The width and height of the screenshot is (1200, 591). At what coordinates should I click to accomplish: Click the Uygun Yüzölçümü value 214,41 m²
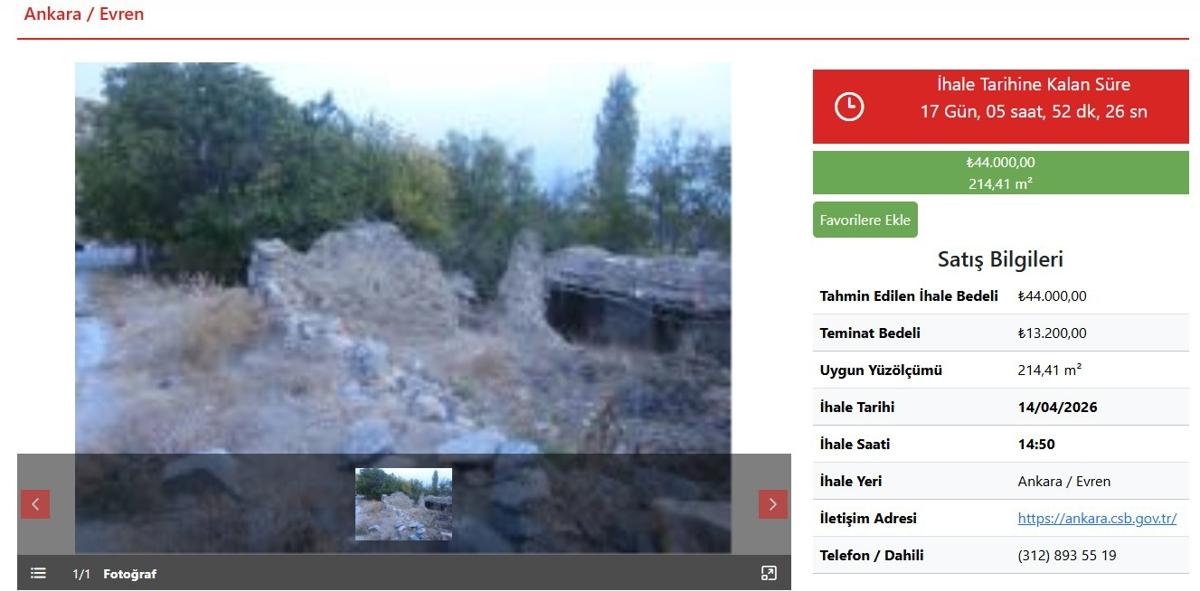1049,370
